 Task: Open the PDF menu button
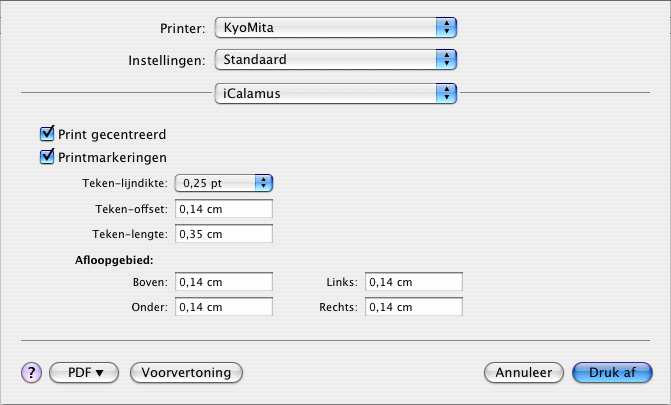84,372
